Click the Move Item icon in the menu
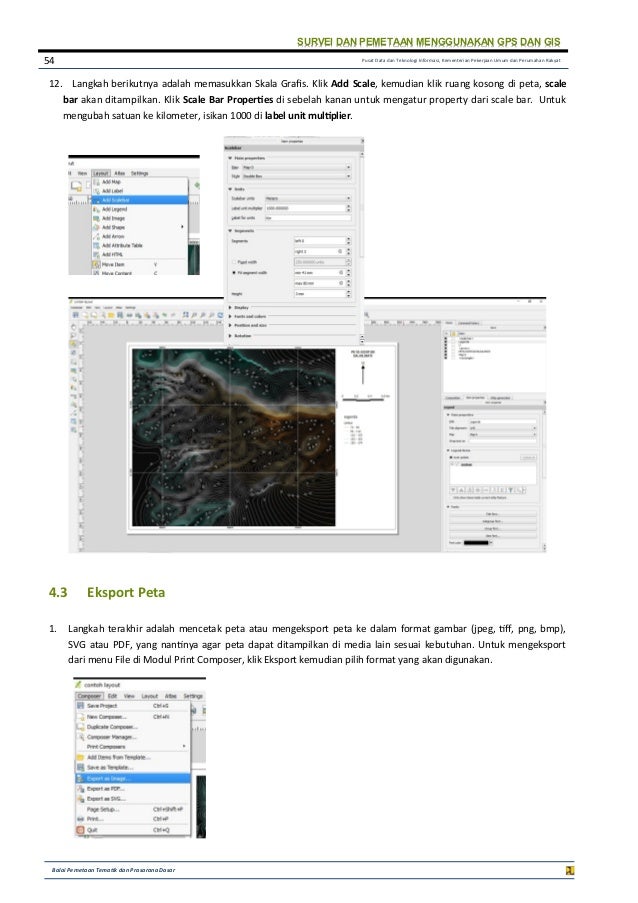The image size is (638, 903). click(x=96, y=264)
